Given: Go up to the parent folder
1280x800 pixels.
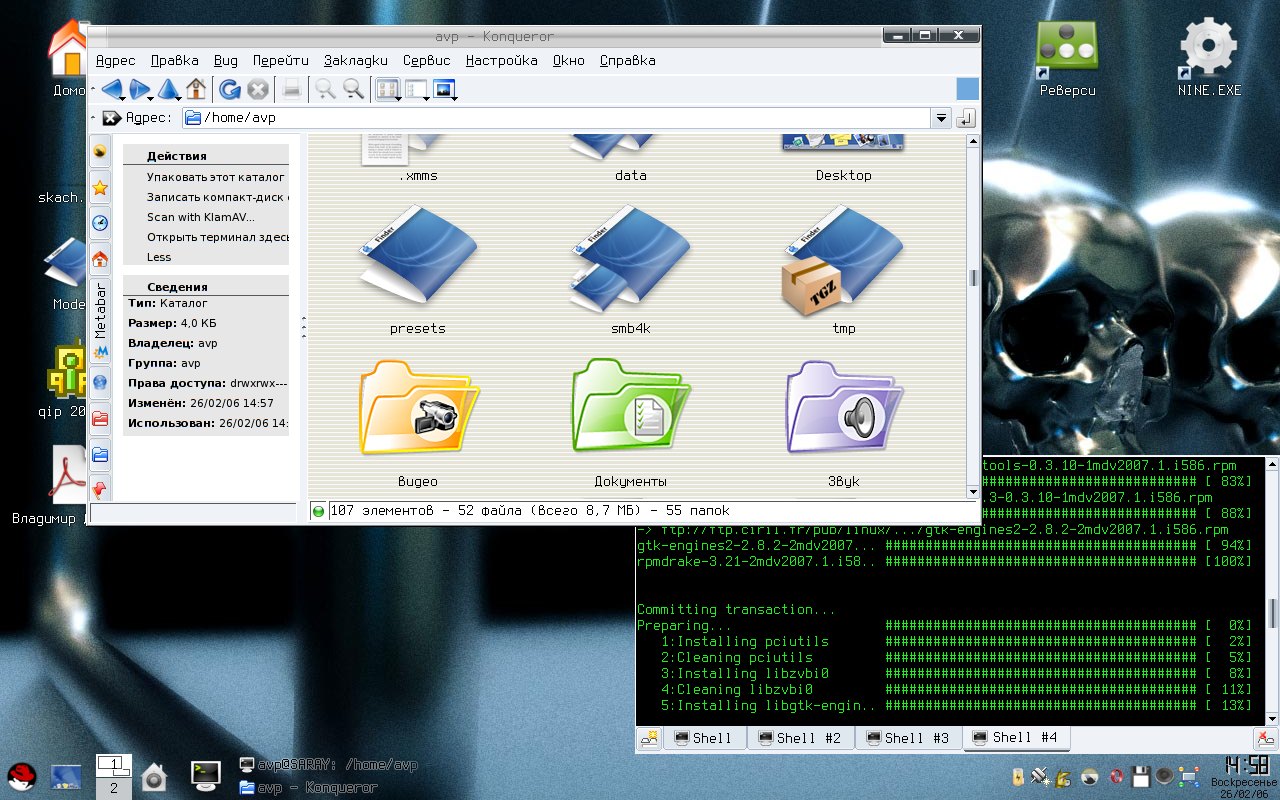Looking at the screenshot, I should [x=168, y=89].
